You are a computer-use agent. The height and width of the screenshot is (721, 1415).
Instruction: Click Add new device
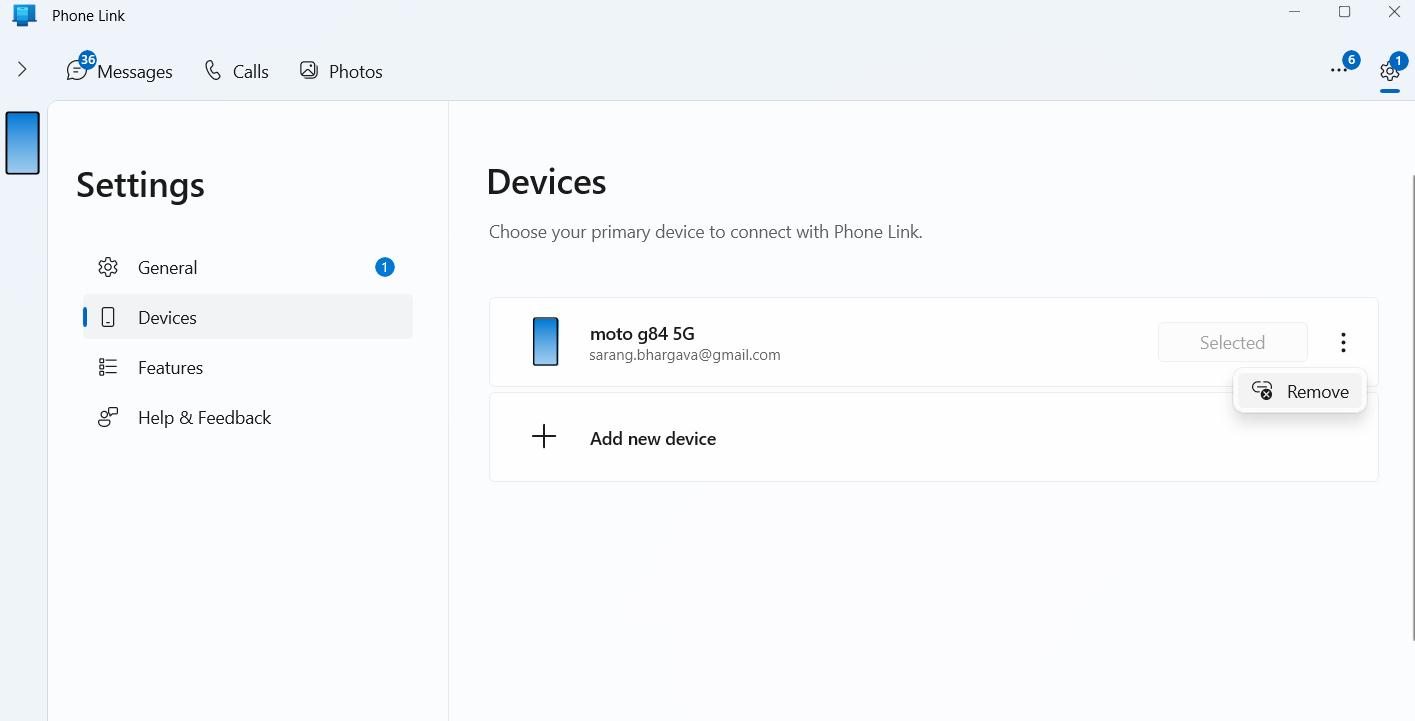(x=652, y=438)
